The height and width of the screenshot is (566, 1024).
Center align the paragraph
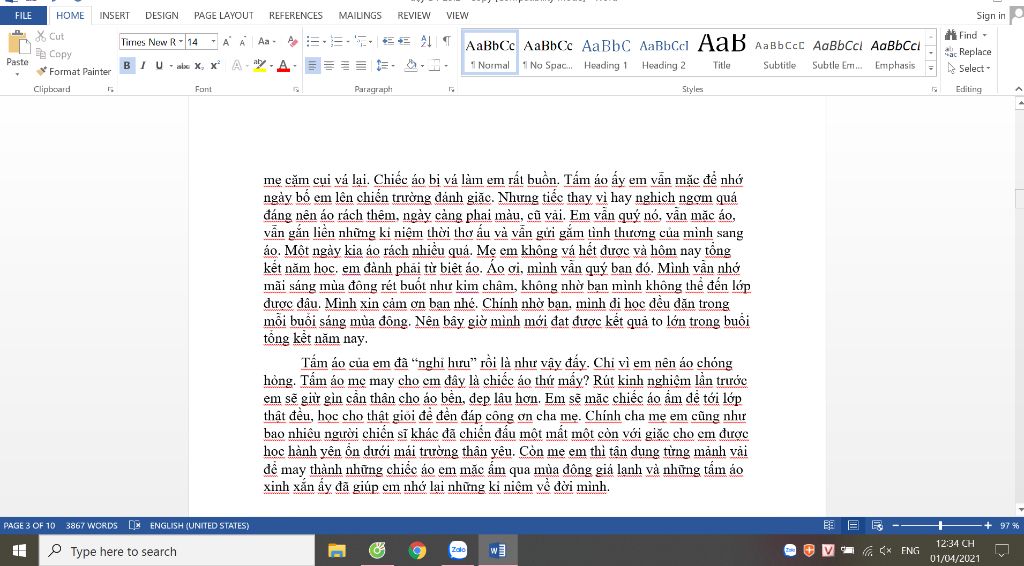pos(328,65)
